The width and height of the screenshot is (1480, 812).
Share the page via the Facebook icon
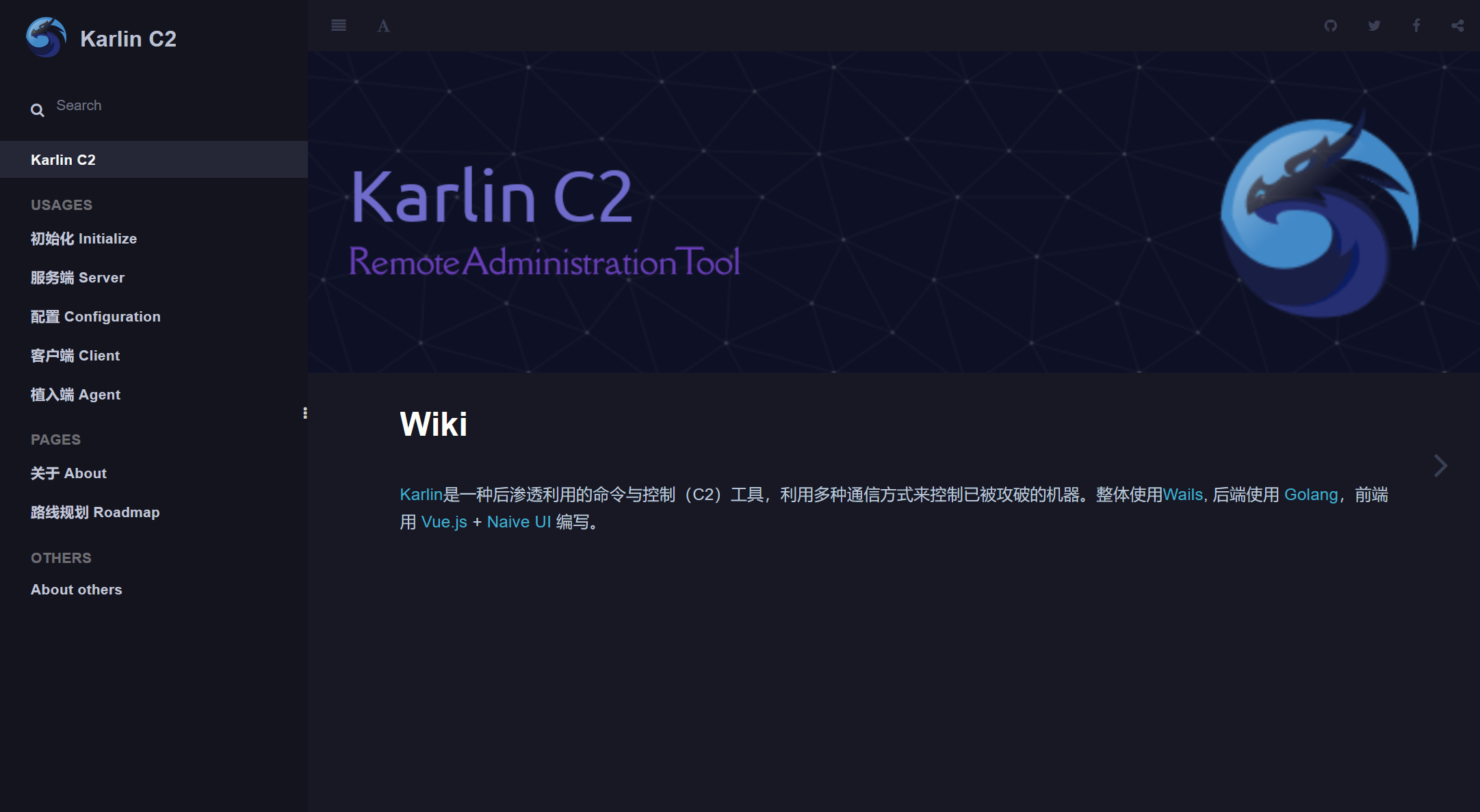click(1416, 26)
